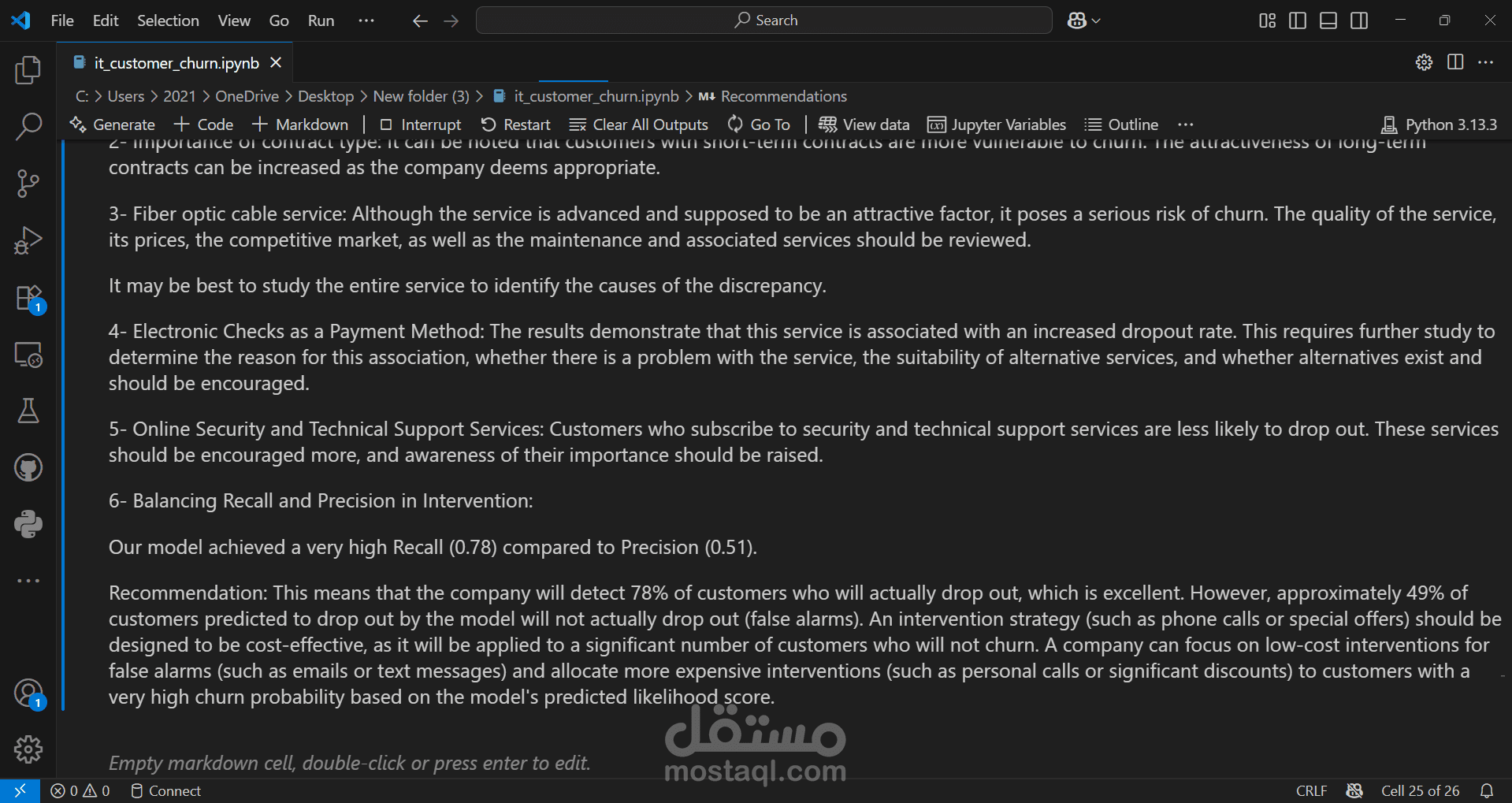Go back in navigation history
Image resolution: width=1512 pixels, height=803 pixels.
click(x=420, y=20)
